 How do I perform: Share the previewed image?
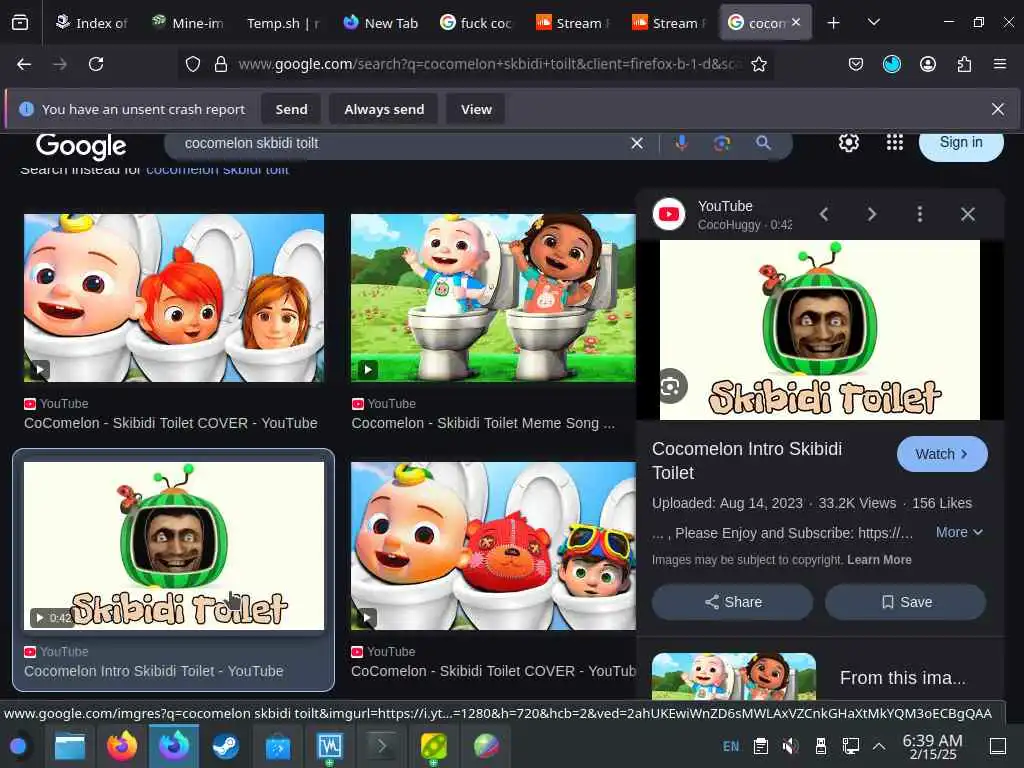pos(732,601)
